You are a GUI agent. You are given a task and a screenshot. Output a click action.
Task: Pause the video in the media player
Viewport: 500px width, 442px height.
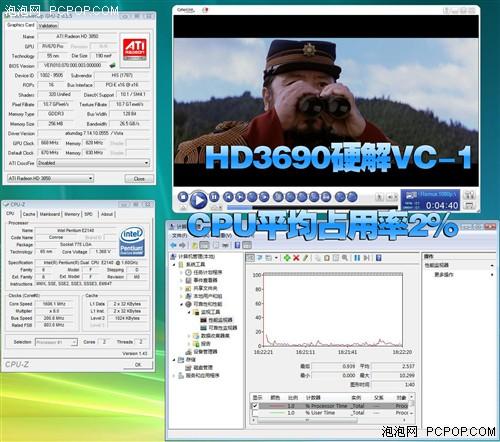coord(214,197)
